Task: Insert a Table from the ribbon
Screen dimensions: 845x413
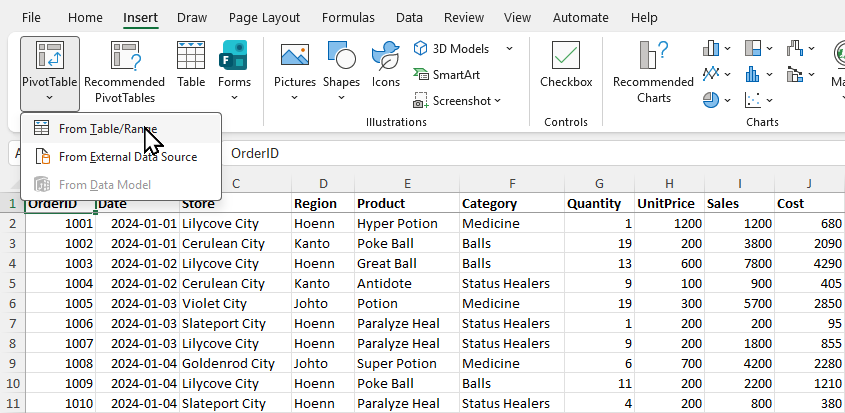Action: click(191, 65)
